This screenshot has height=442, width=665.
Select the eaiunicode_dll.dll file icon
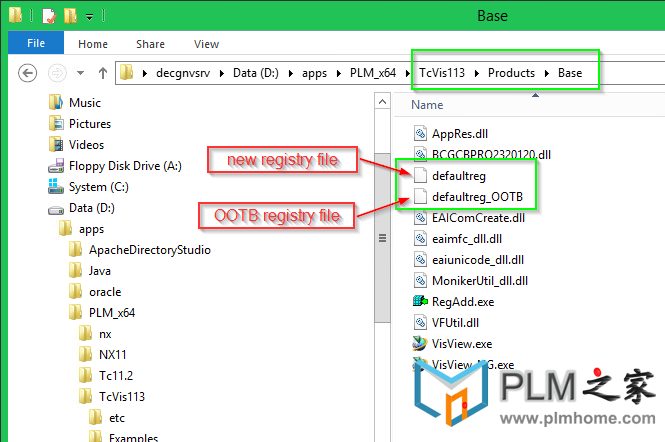pyautogui.click(x=420, y=260)
